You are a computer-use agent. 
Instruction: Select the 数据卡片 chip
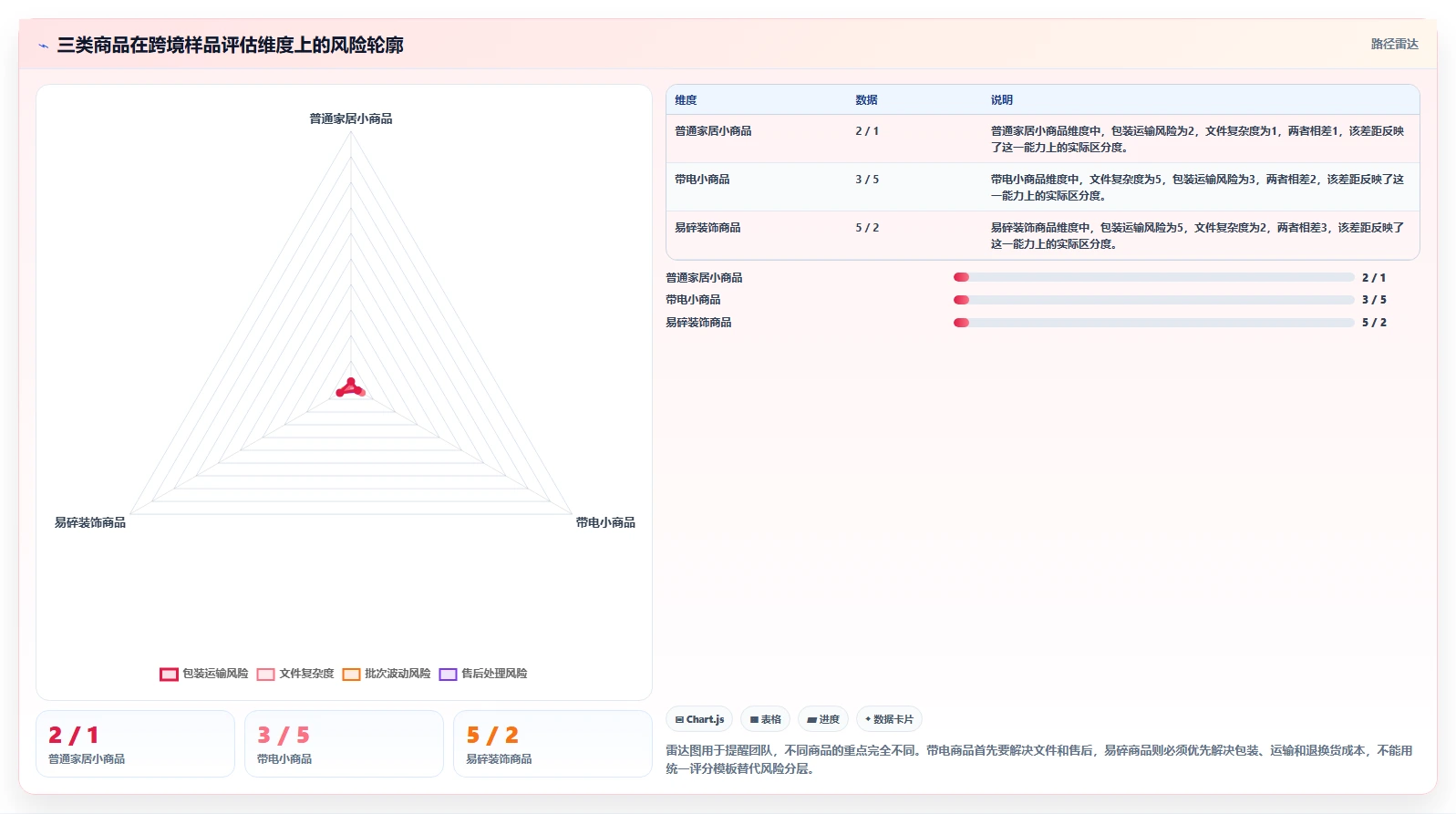pos(889,719)
